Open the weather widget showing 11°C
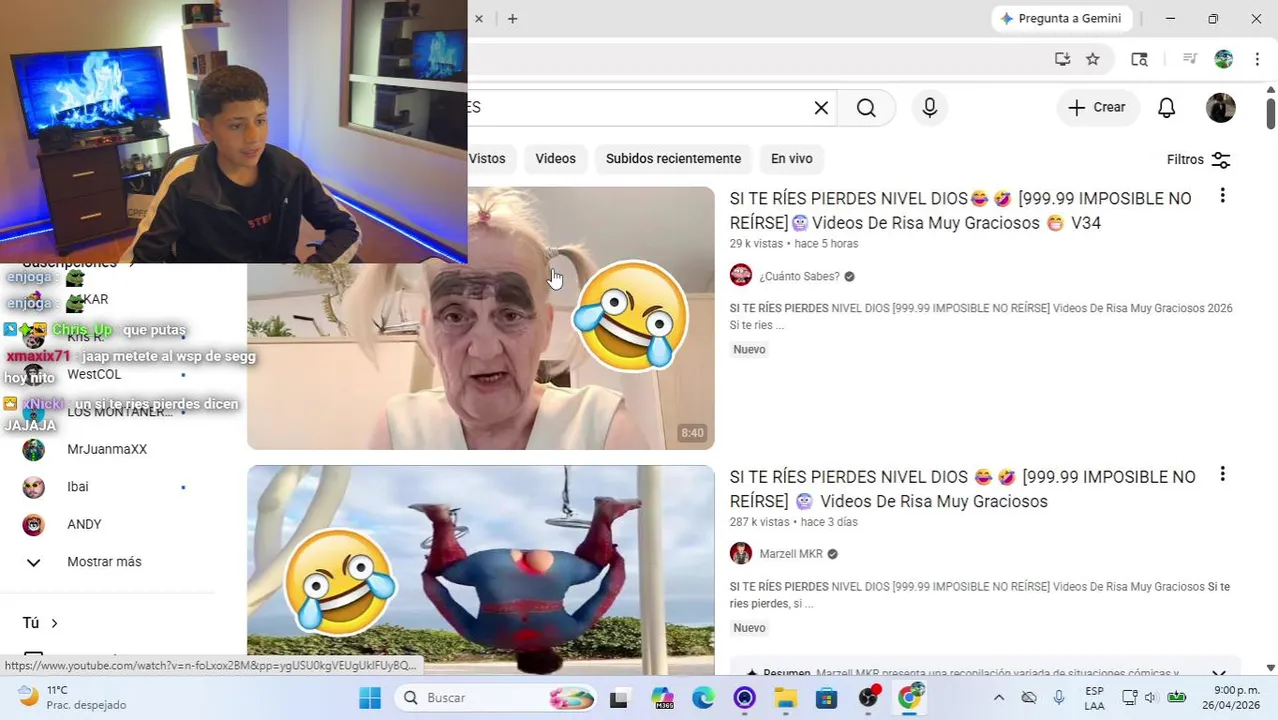Image resolution: width=1278 pixels, height=720 pixels. point(72,698)
